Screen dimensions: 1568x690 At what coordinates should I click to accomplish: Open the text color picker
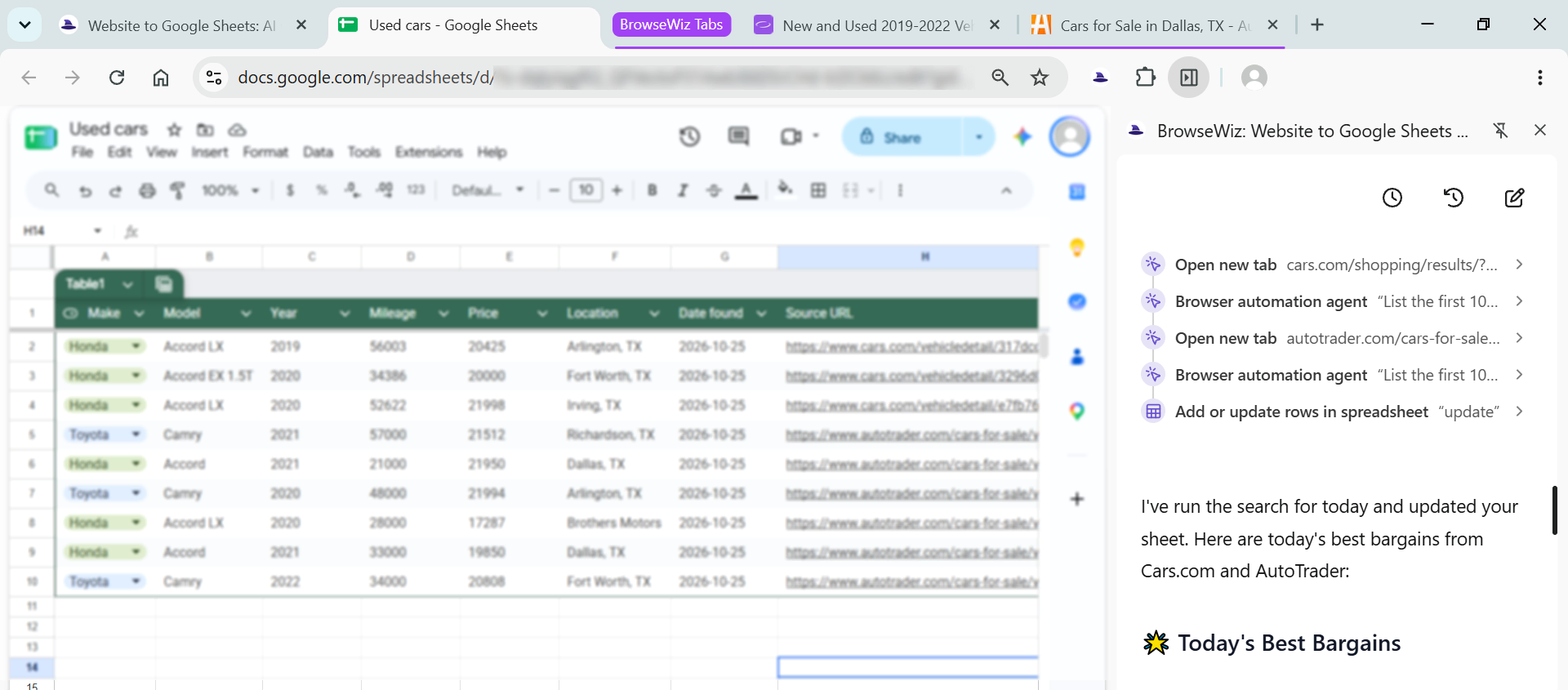click(x=746, y=190)
